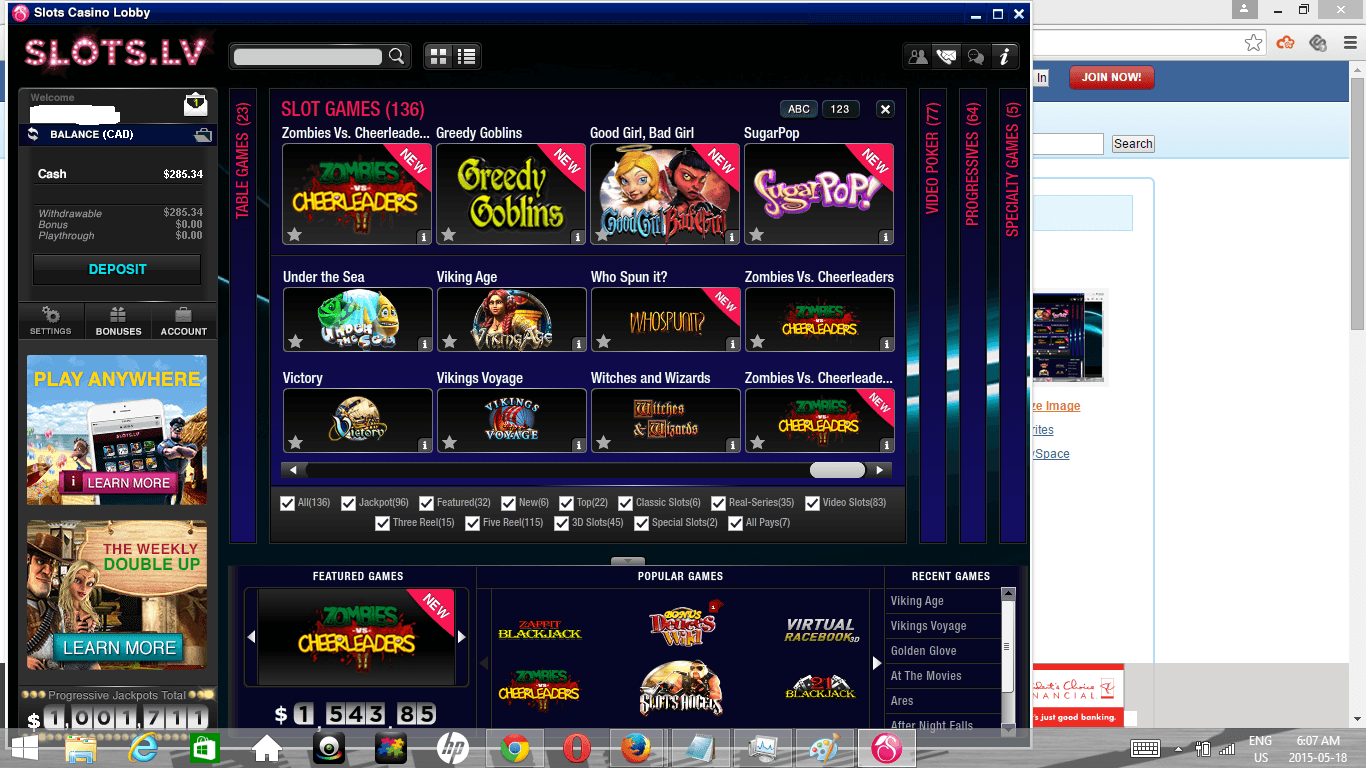Open the Windows Start button
The image size is (1366, 768).
[24, 748]
